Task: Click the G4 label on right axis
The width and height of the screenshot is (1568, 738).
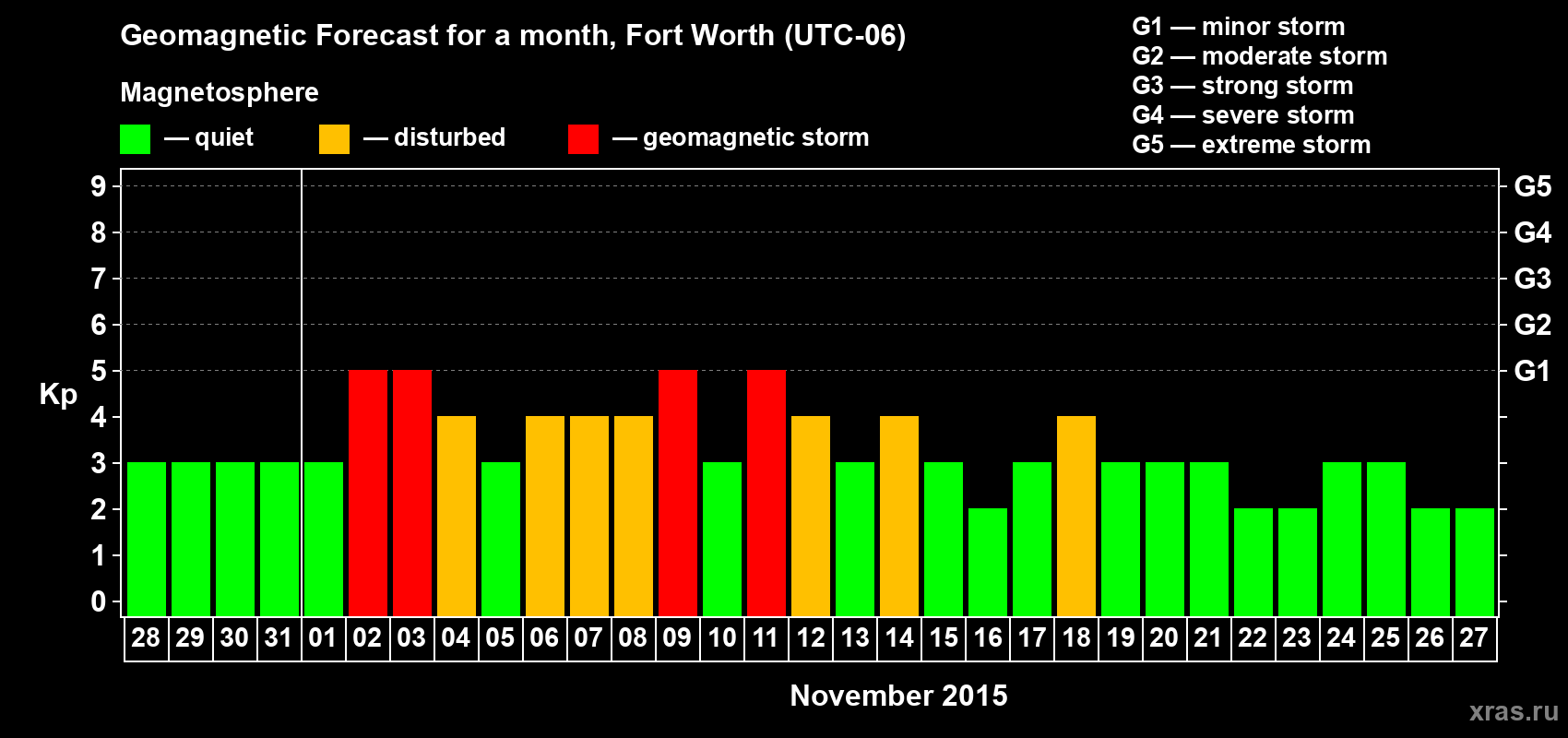Action: (x=1533, y=232)
